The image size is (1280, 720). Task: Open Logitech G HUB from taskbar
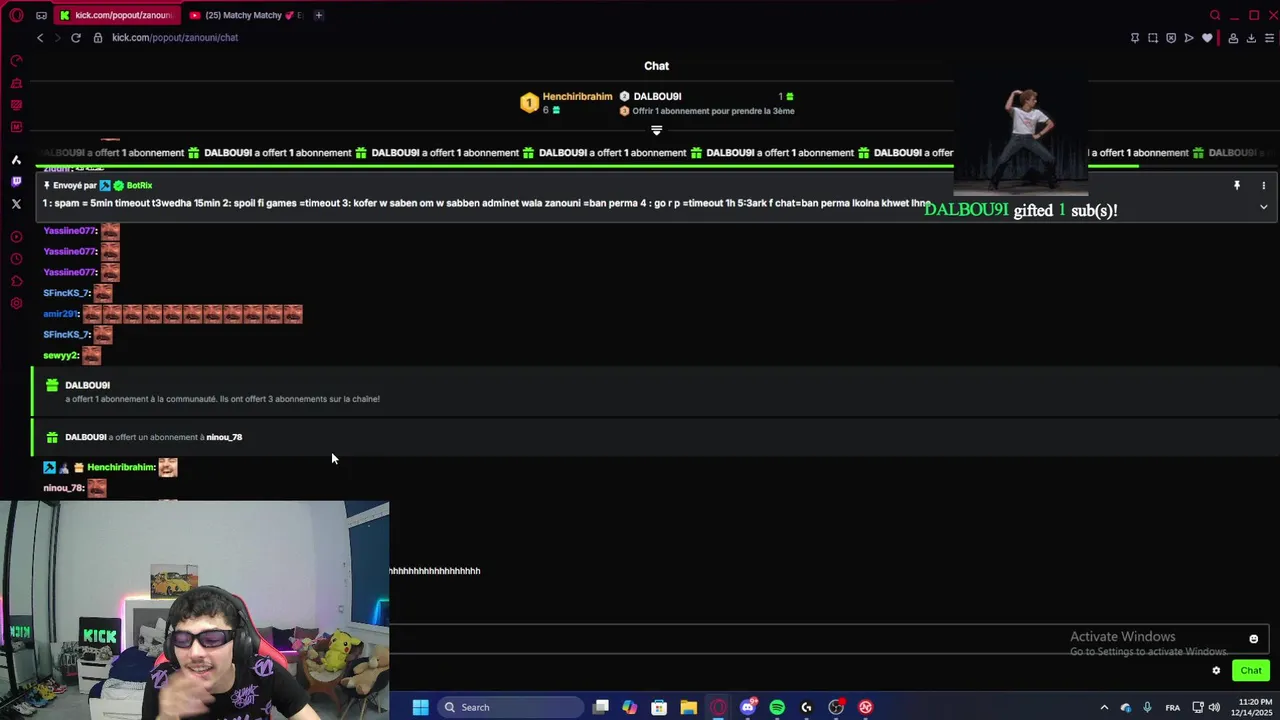click(807, 707)
